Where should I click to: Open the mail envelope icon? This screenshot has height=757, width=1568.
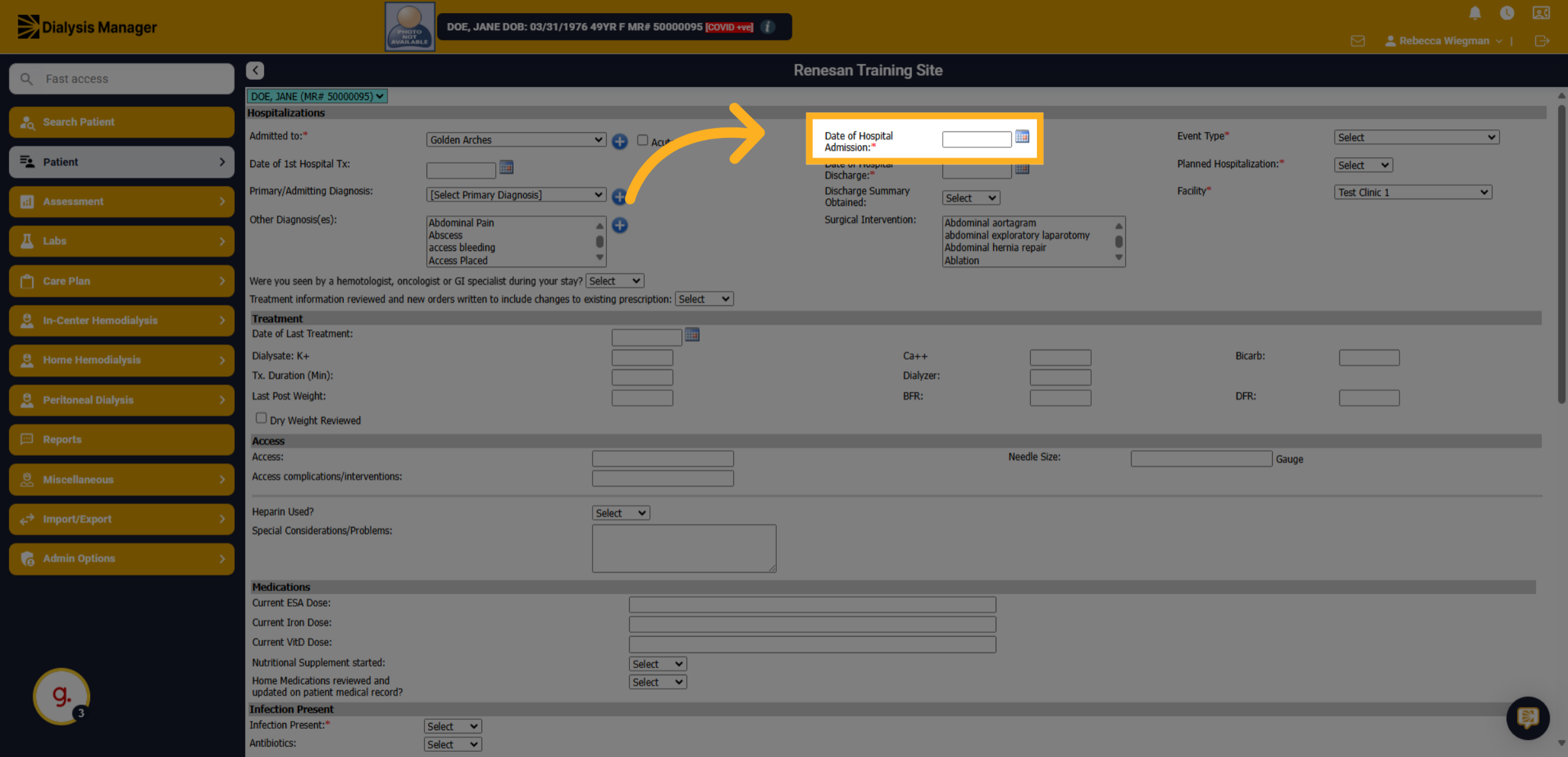1358,41
